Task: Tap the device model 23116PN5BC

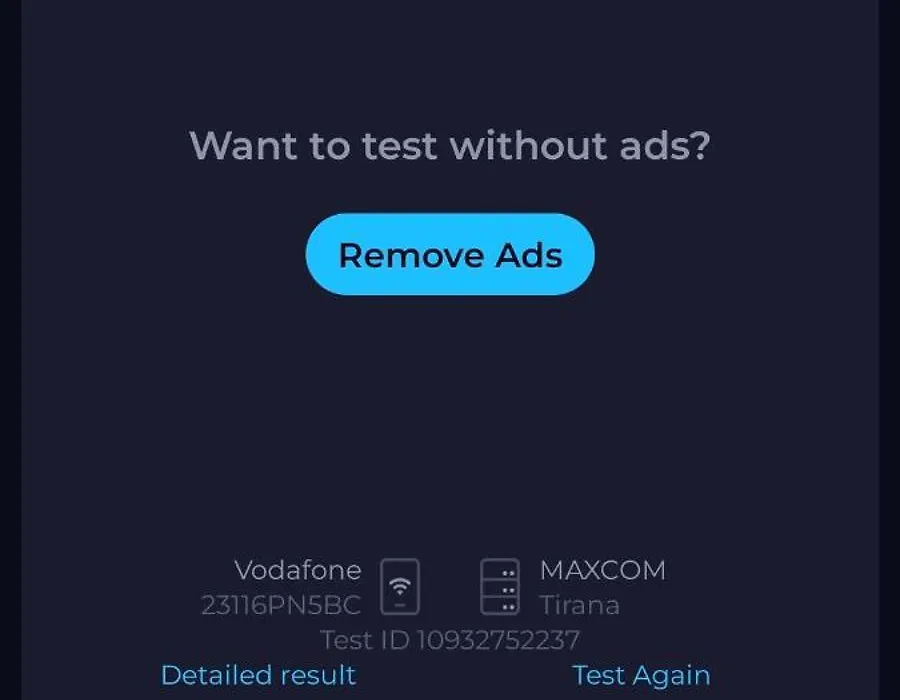Action: (281, 605)
